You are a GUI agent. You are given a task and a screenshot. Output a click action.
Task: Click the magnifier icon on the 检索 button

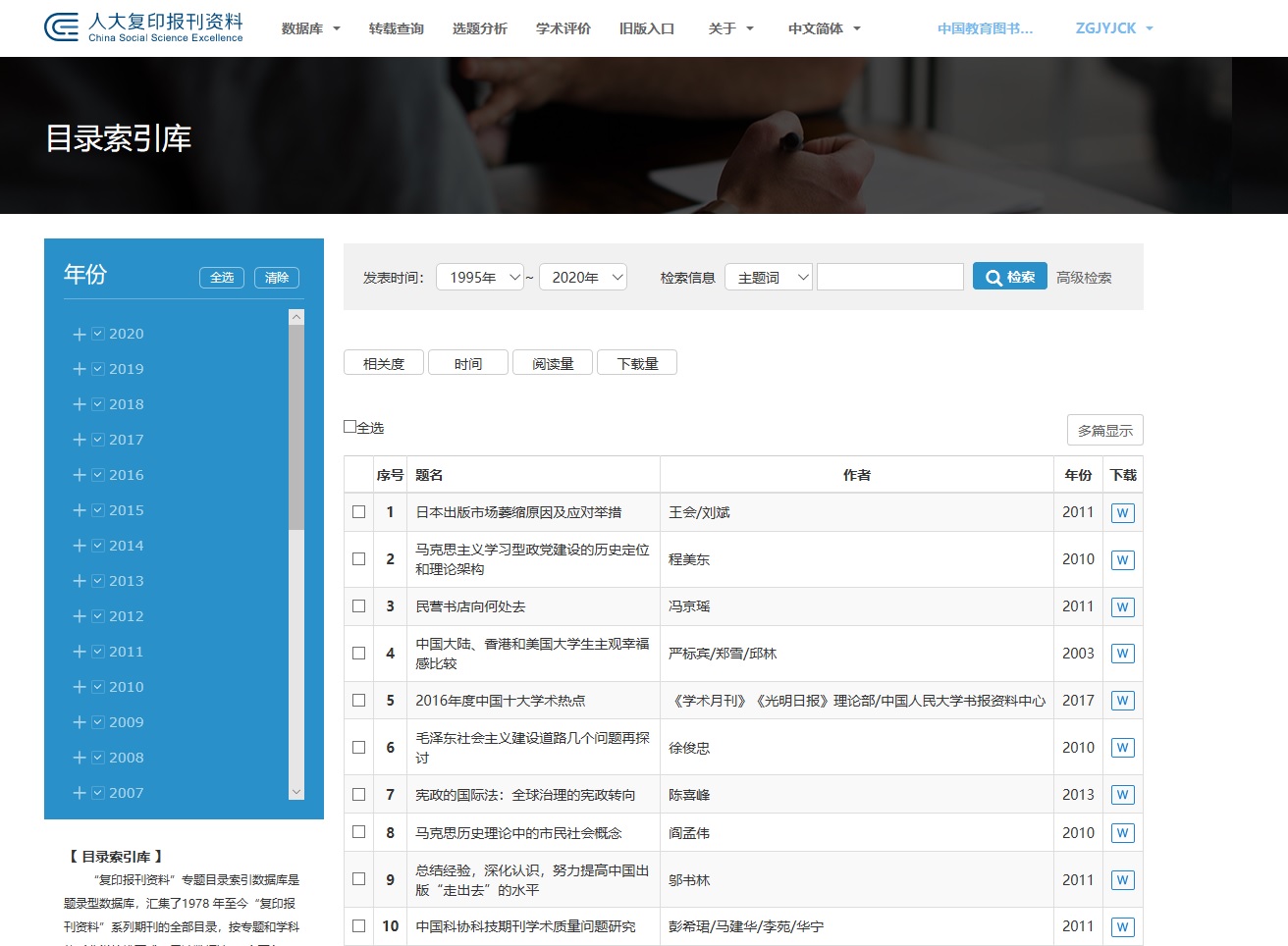point(992,276)
